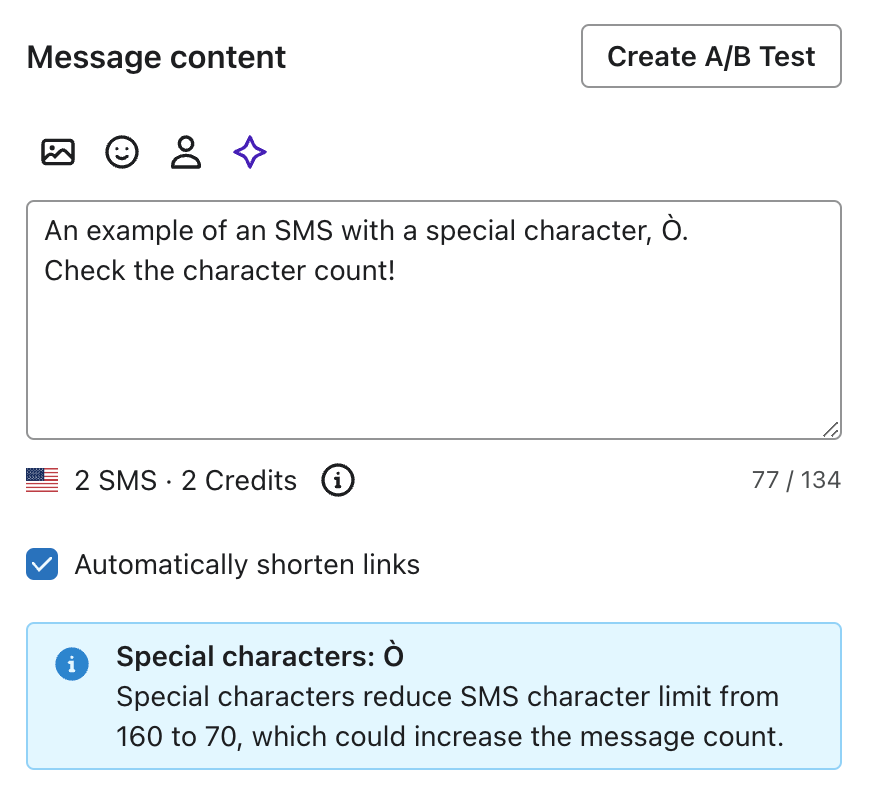This screenshot has height=800, width=872.
Task: Open the purple AI sparkle assistant
Action: point(250,153)
